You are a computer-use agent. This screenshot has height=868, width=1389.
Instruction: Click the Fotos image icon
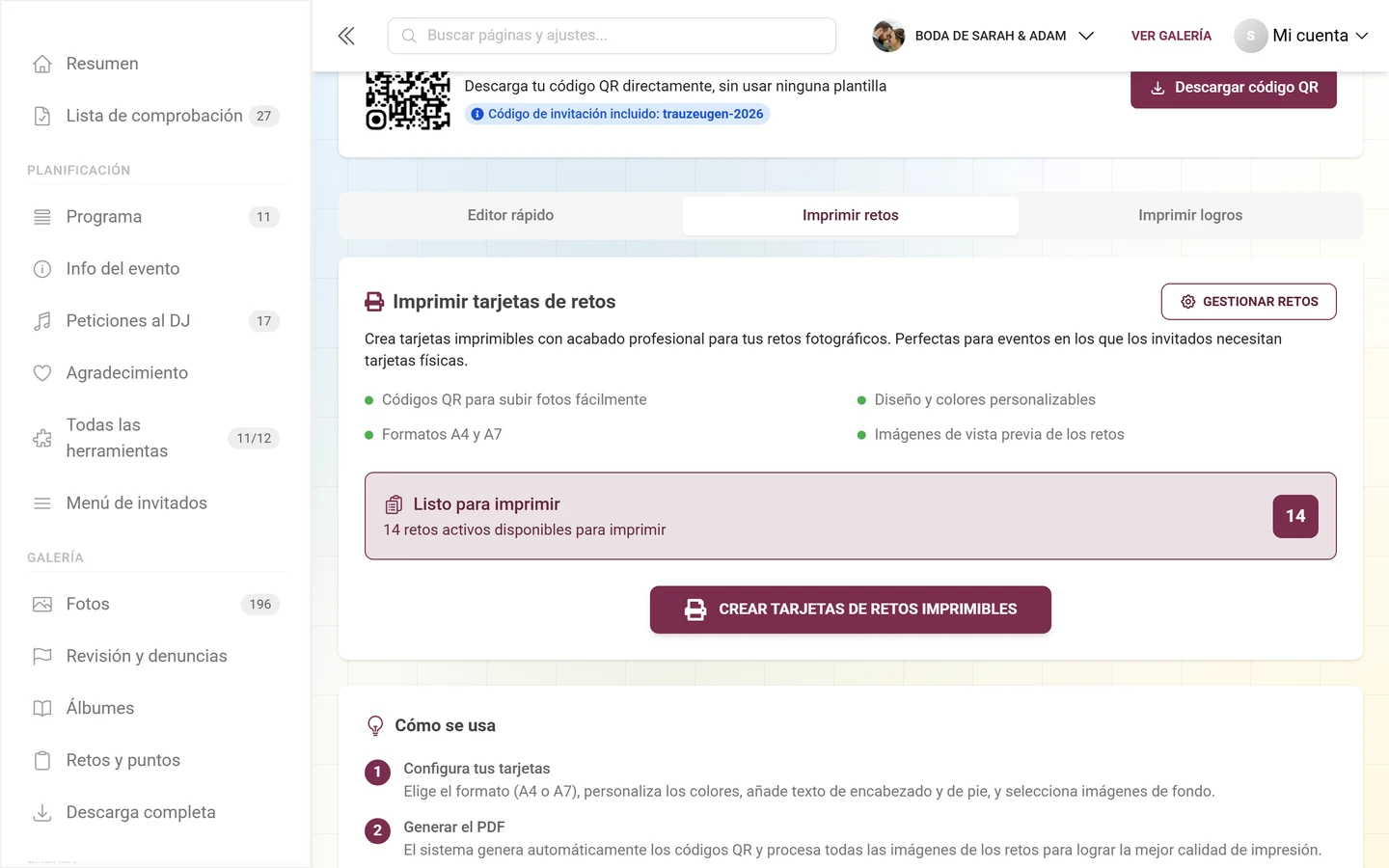(42, 605)
